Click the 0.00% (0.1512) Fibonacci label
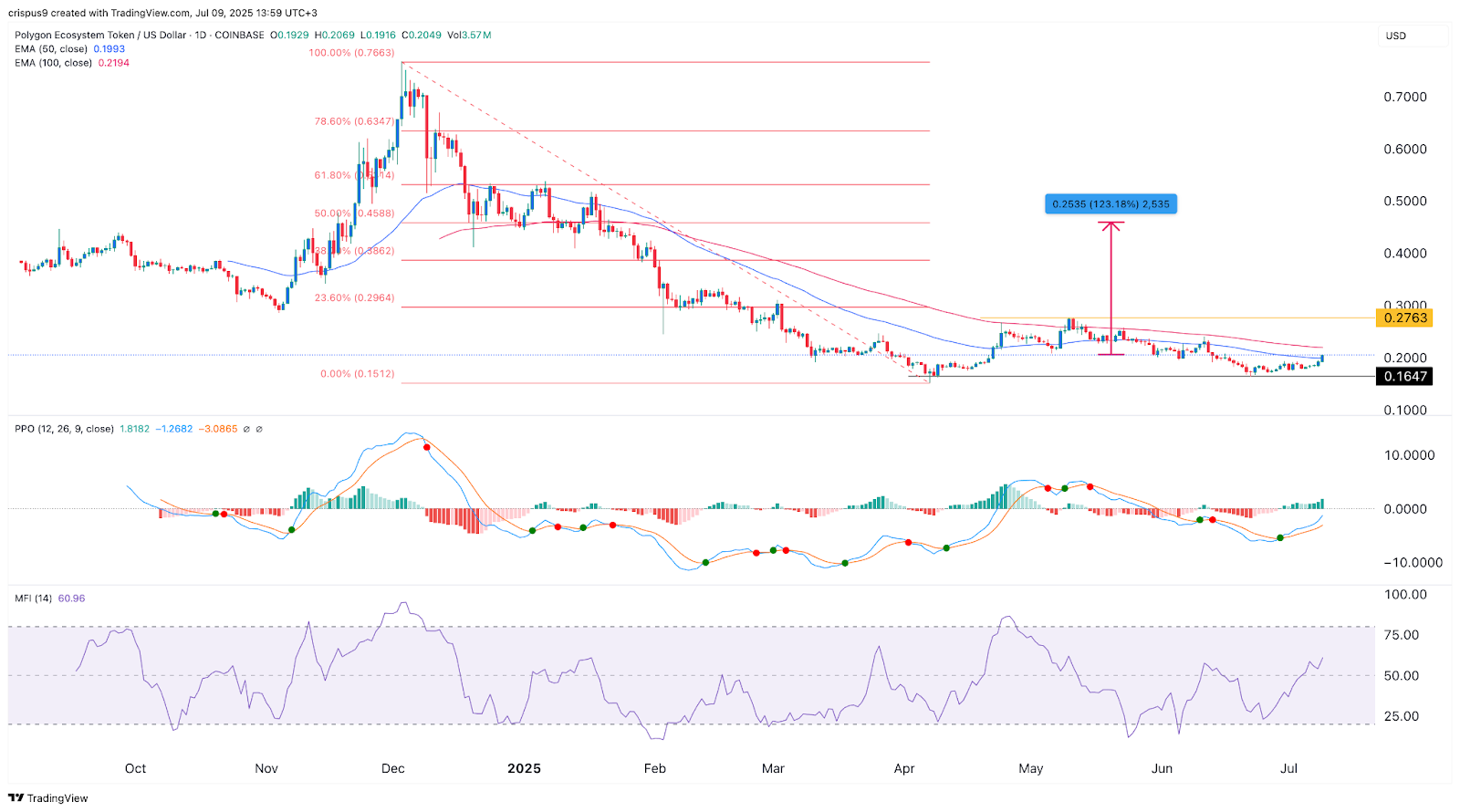 coord(358,374)
